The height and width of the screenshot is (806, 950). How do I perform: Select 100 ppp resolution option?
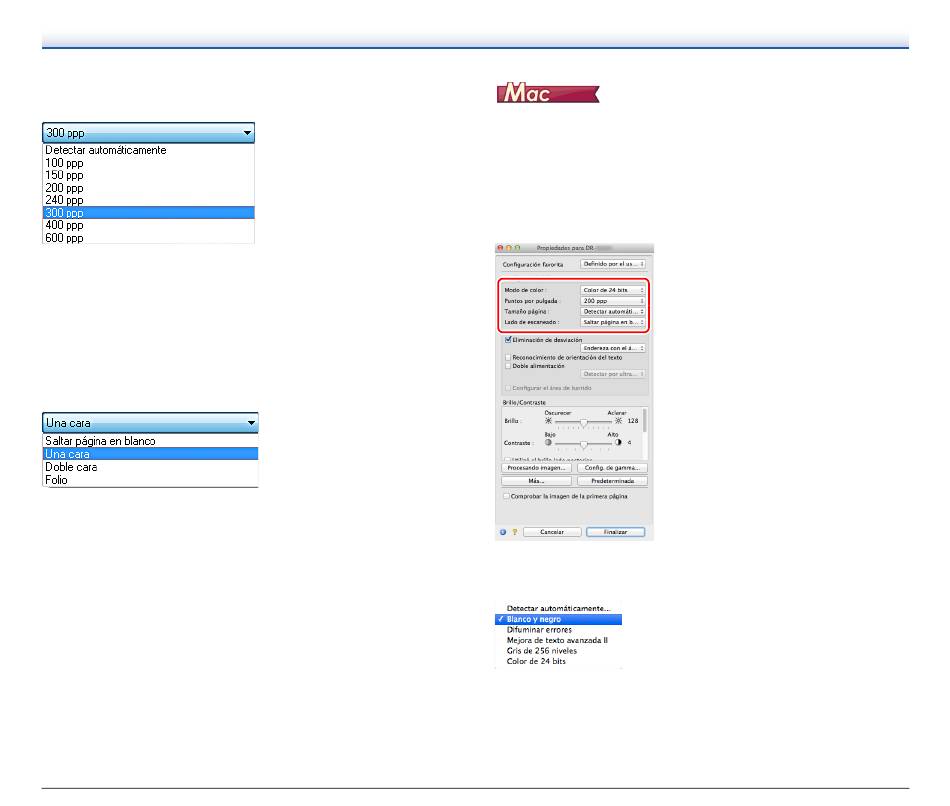pos(148,163)
